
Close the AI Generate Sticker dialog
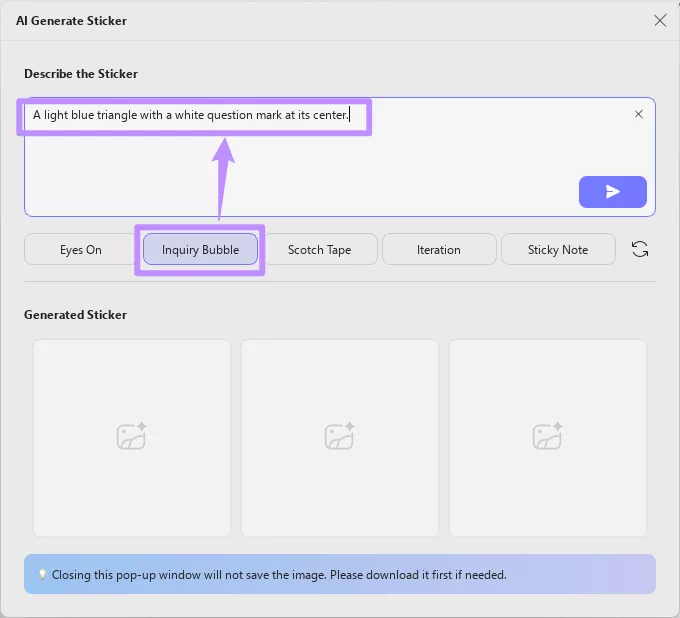660,20
